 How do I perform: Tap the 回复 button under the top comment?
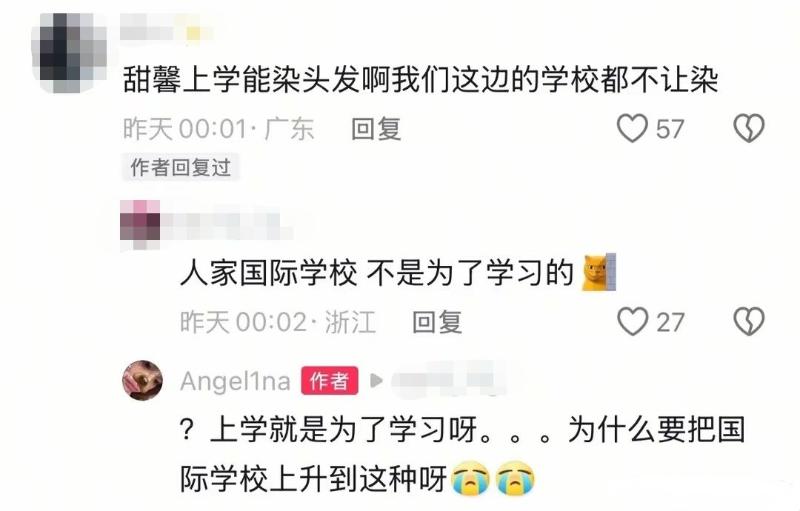pos(376,129)
